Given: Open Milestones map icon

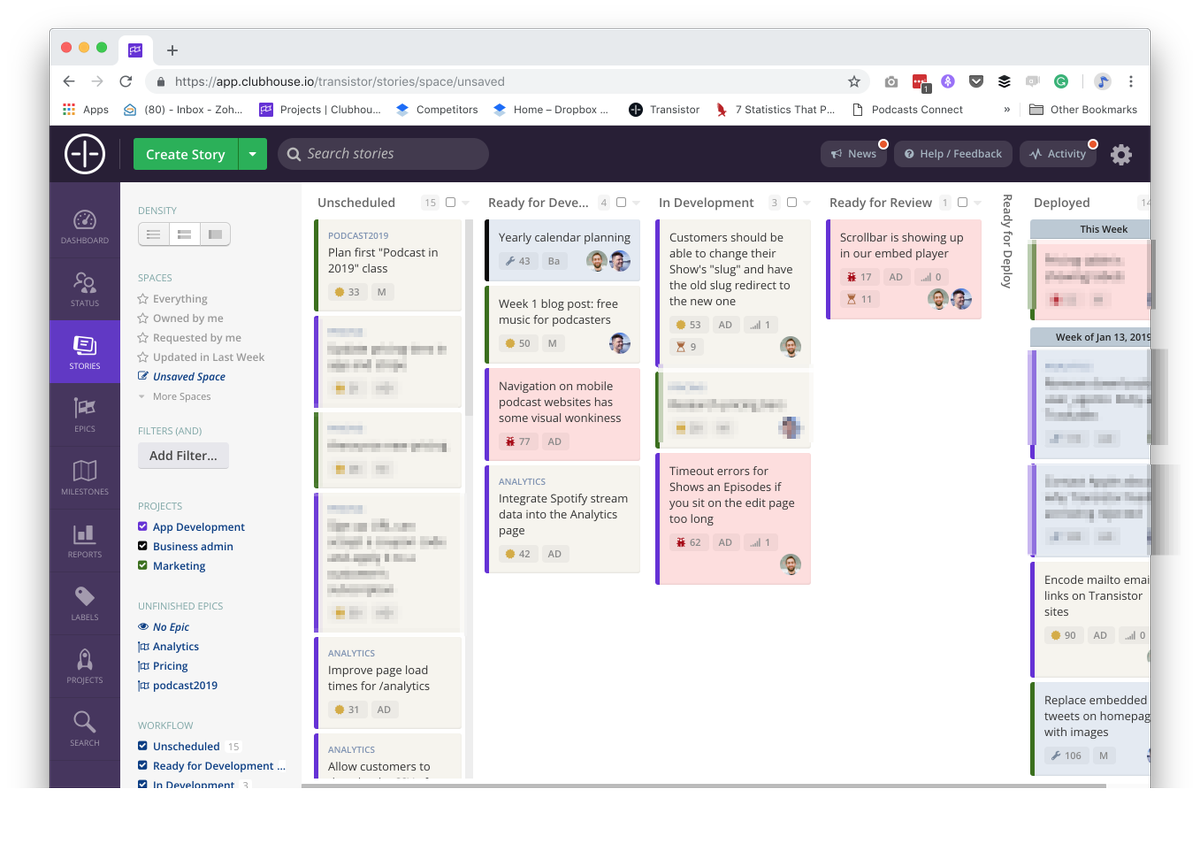Looking at the screenshot, I should 84,477.
